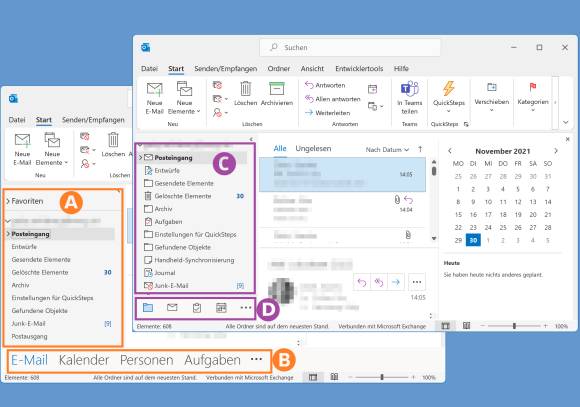The image size is (580, 407).
Task: Open the three dots after Aufgaben in back window
Action: pyautogui.click(x=256, y=359)
